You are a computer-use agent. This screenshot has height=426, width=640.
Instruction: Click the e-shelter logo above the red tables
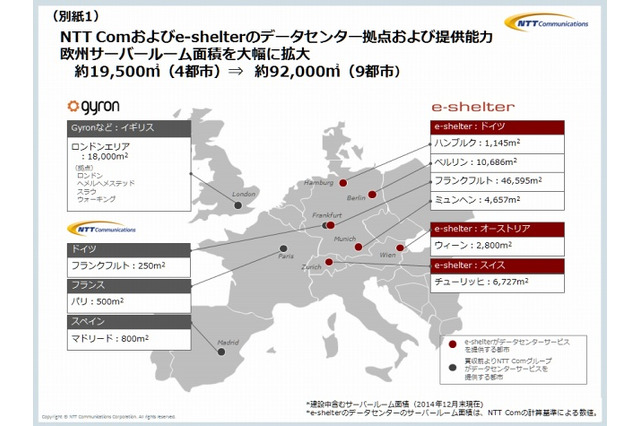473,107
